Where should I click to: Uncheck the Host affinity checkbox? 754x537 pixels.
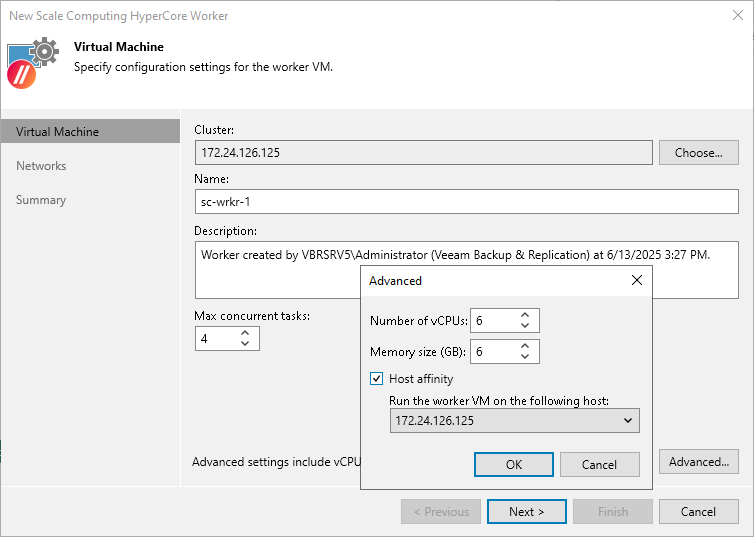click(x=377, y=379)
